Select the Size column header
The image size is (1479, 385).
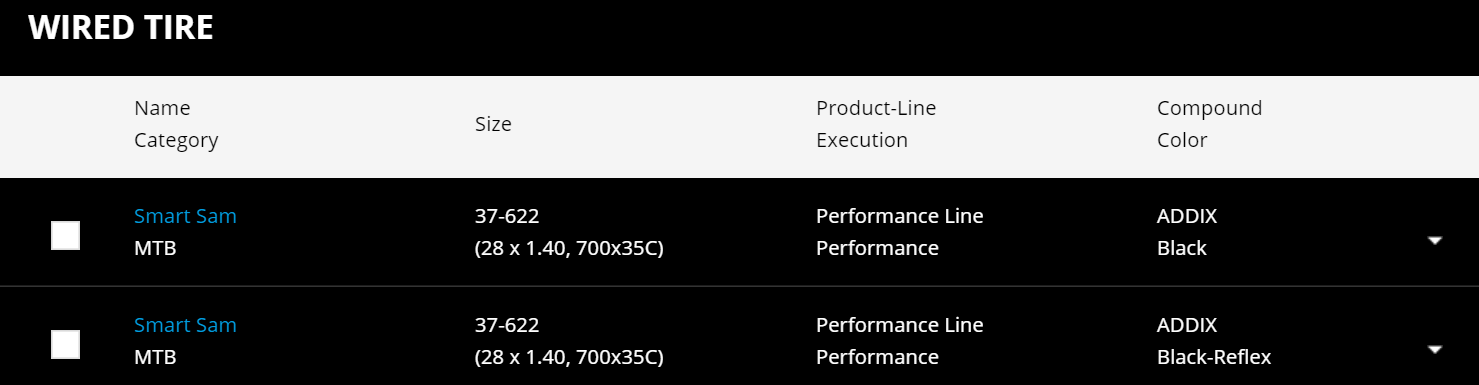point(493,124)
